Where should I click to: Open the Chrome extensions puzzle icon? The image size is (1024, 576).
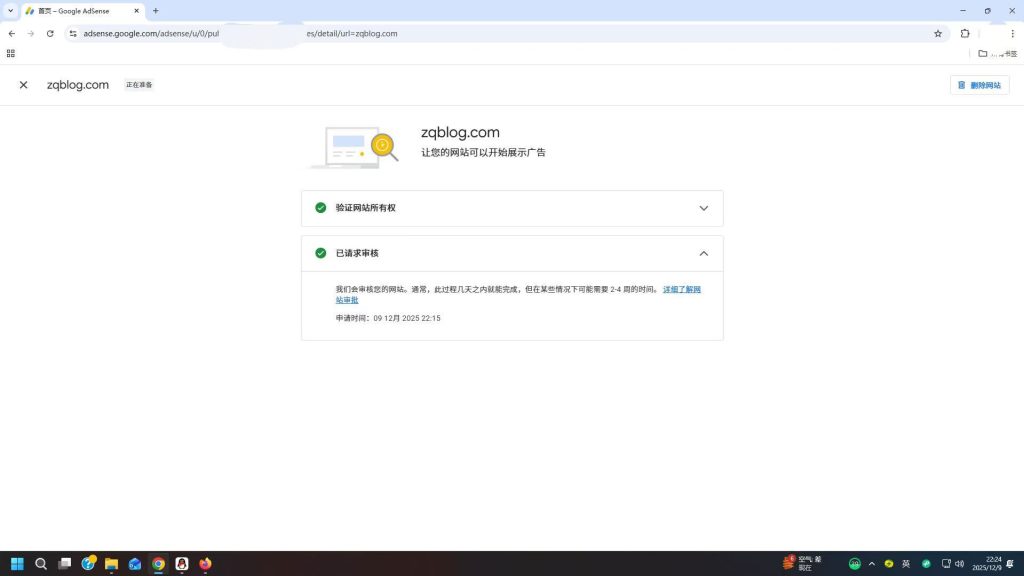click(x=965, y=33)
